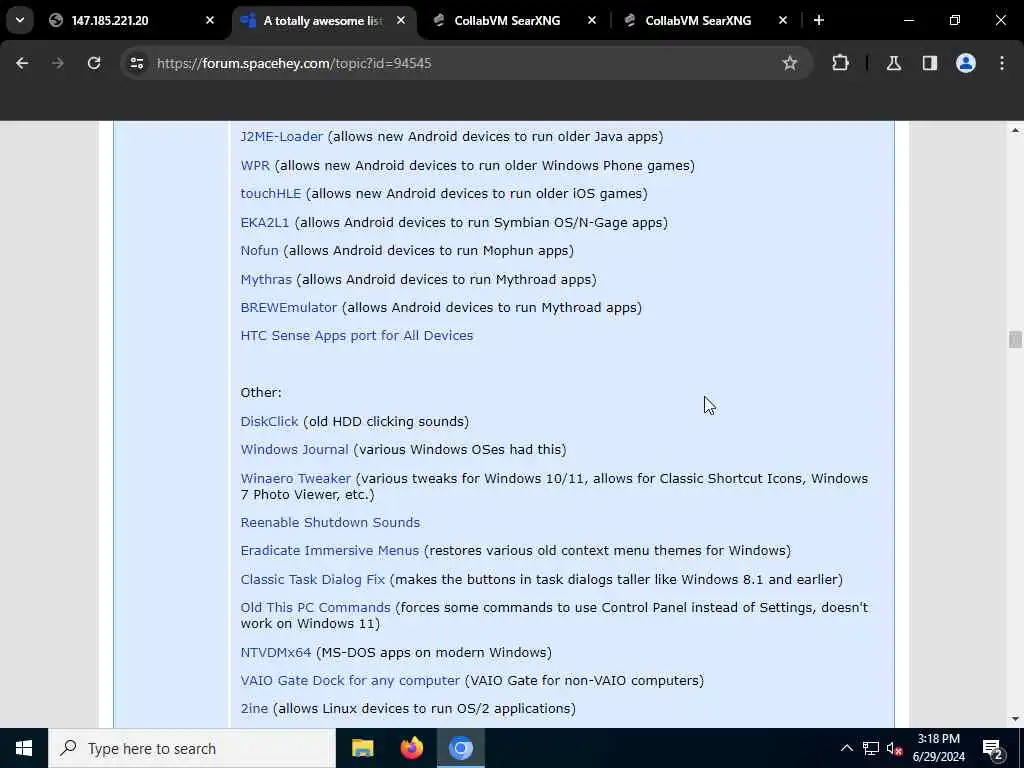Open Chrome three-dot menu
1024x768 pixels.
pos(1002,63)
